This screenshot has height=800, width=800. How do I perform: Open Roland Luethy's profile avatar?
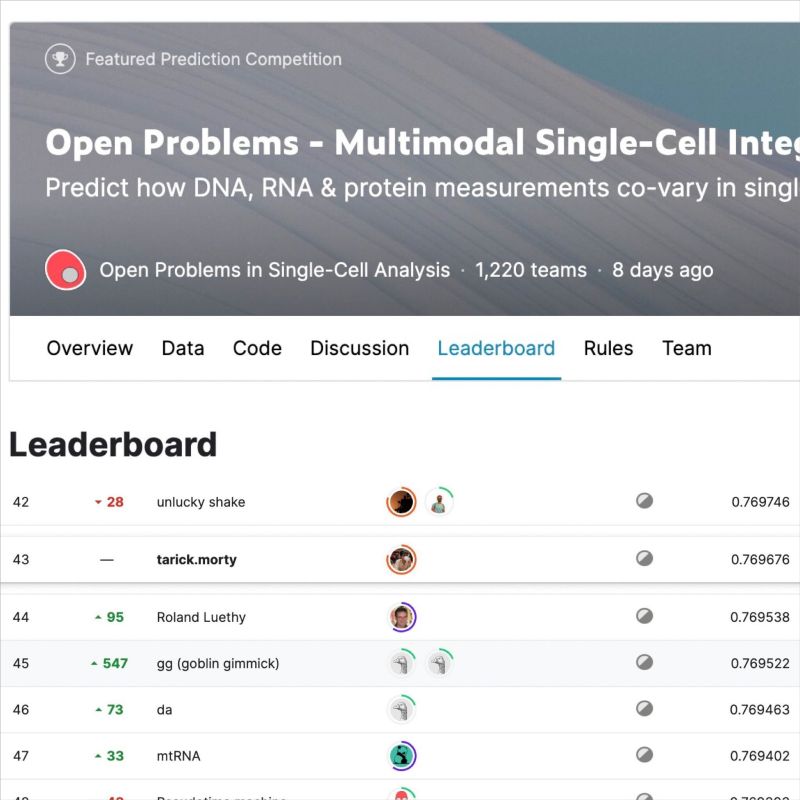pos(402,617)
